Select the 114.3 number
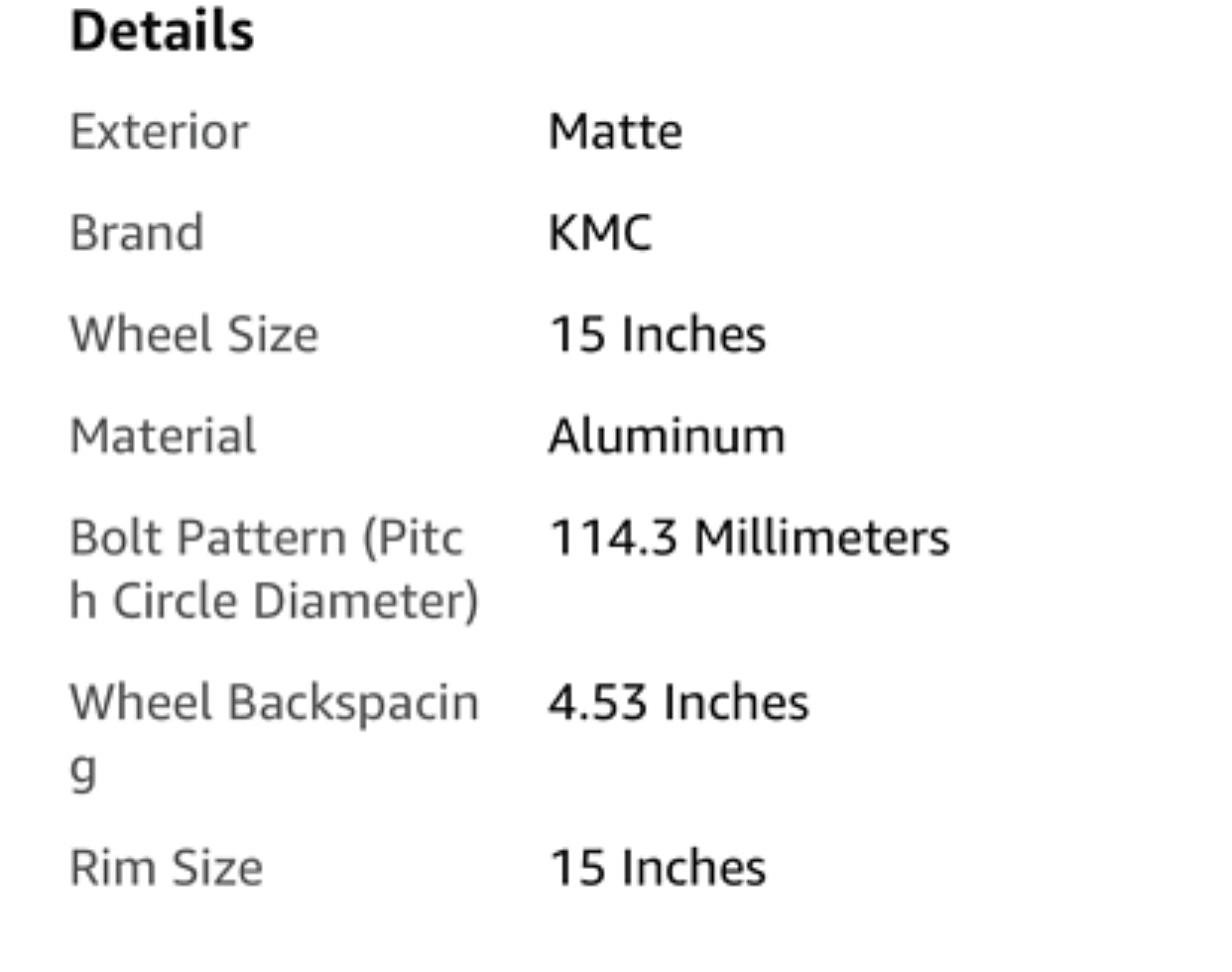This screenshot has width=1232, height=972. click(x=613, y=538)
